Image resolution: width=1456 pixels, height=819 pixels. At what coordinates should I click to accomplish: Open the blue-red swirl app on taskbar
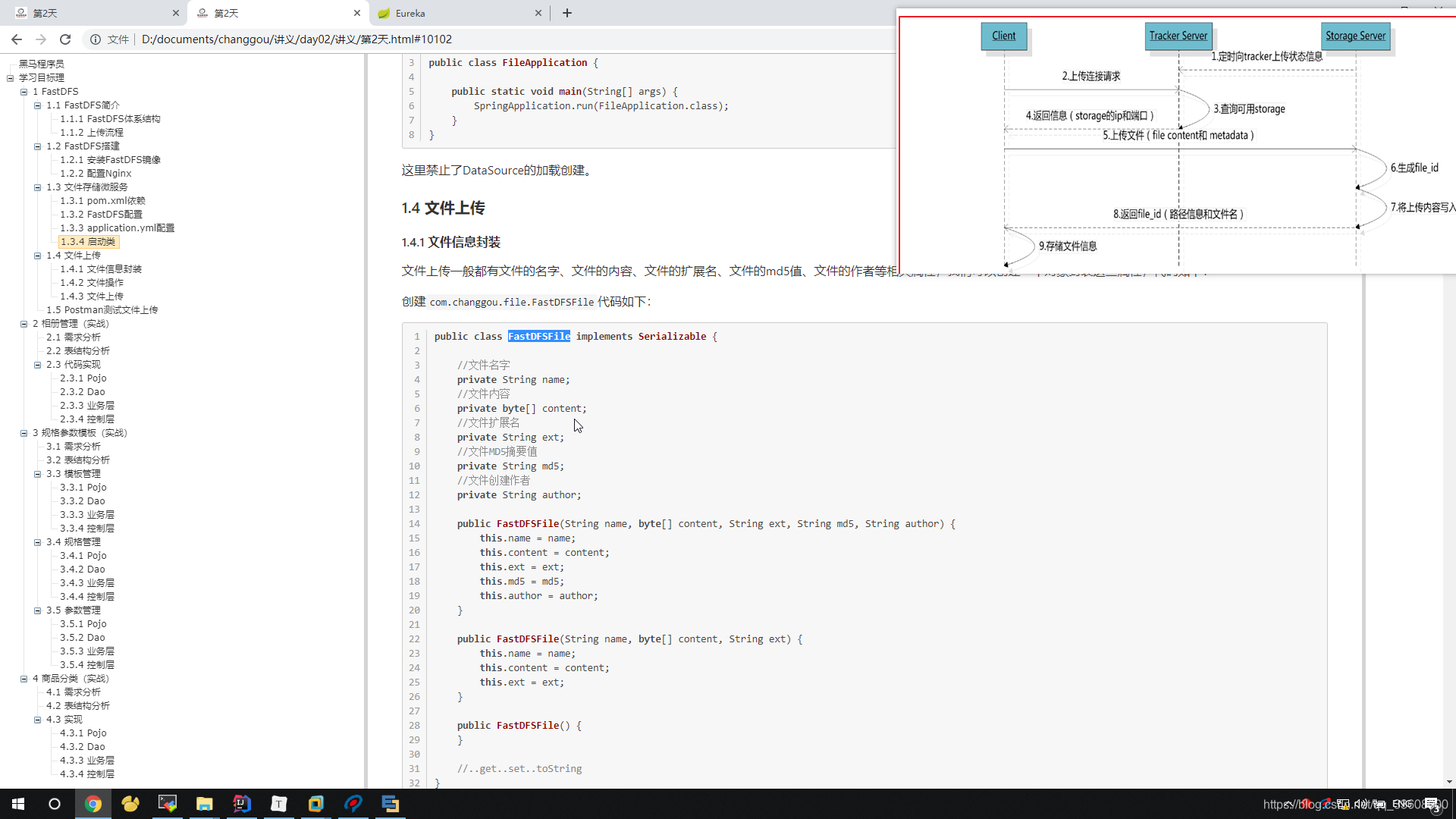[x=353, y=804]
